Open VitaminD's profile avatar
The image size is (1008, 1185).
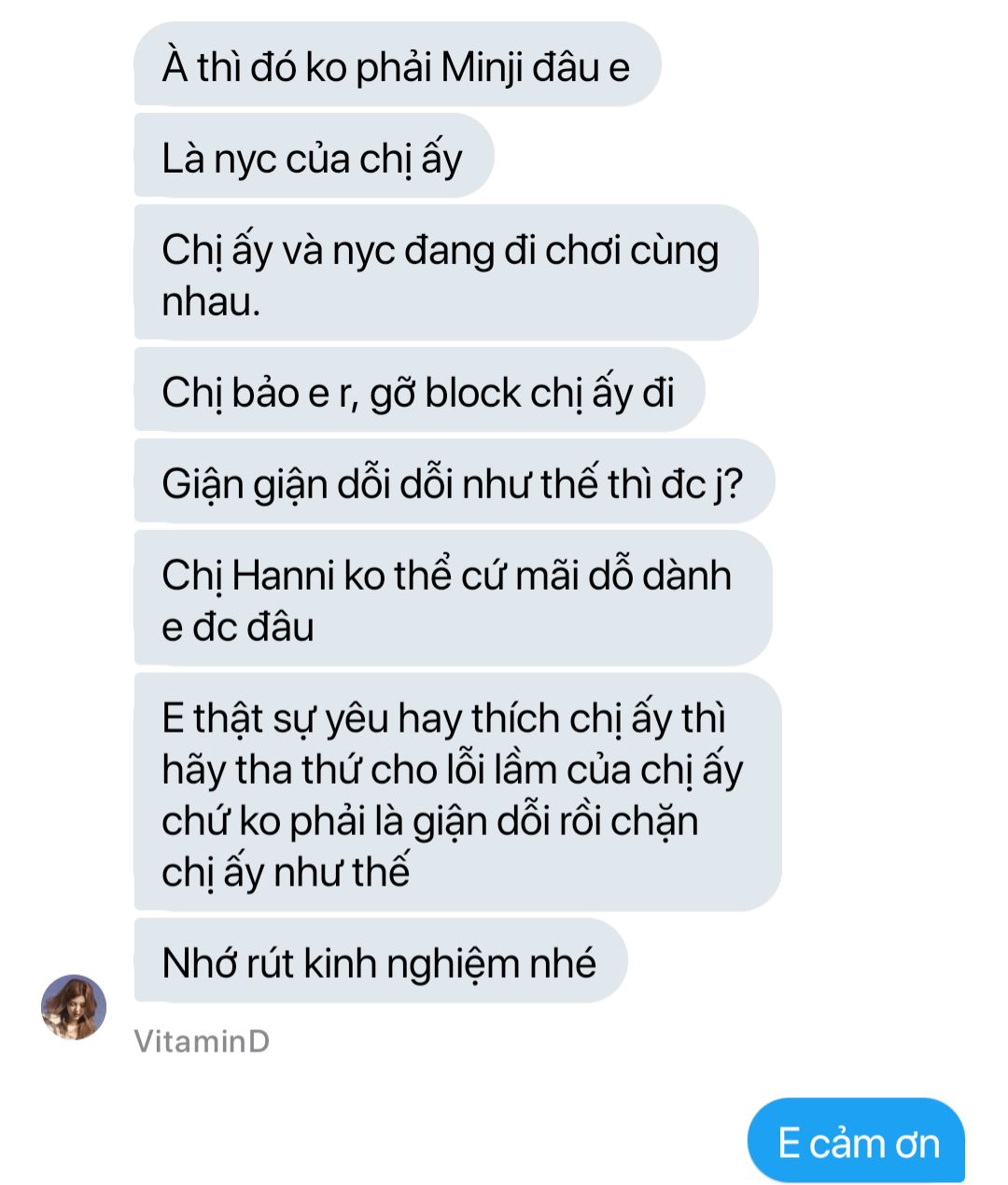[74, 1007]
